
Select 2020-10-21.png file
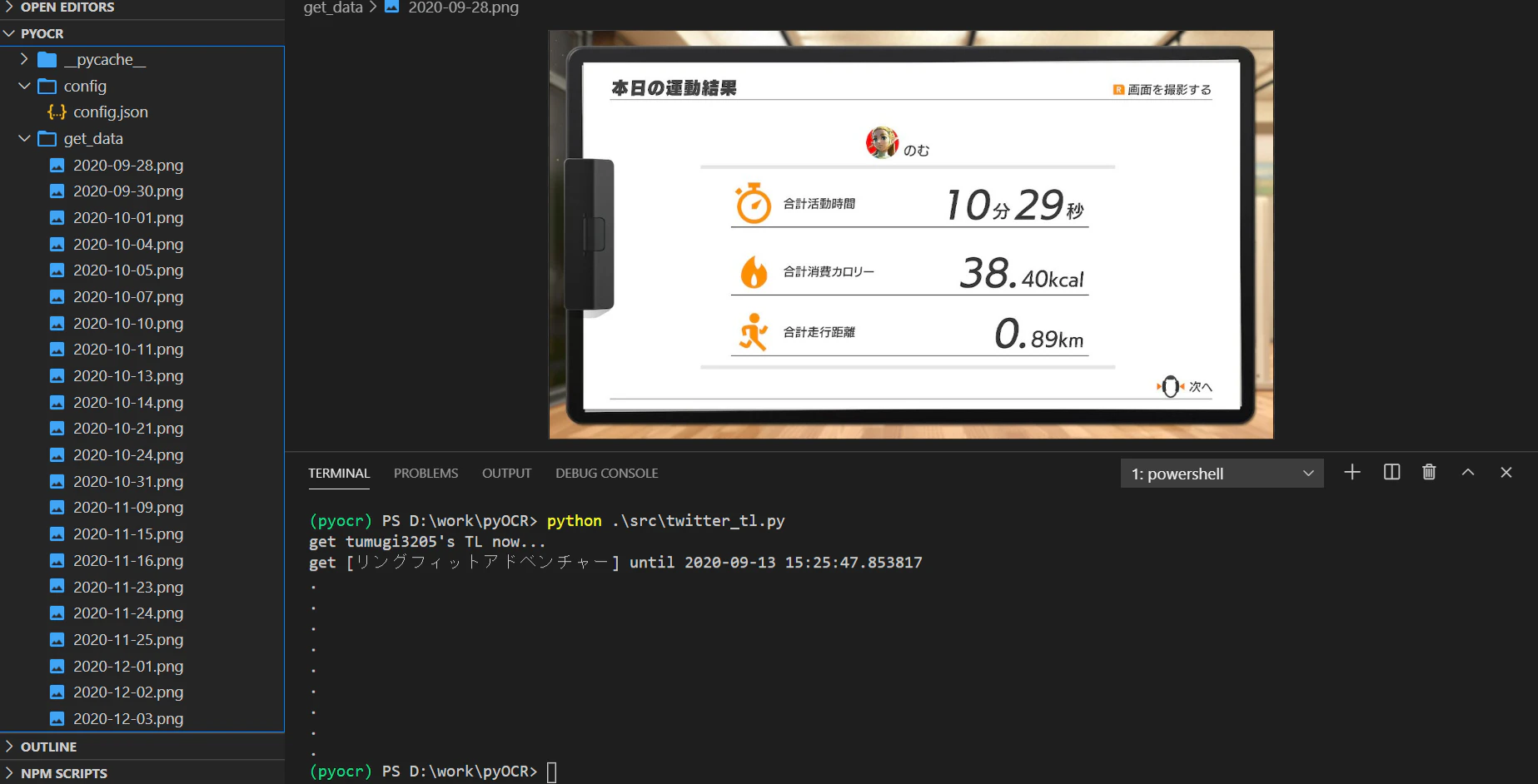[128, 429]
